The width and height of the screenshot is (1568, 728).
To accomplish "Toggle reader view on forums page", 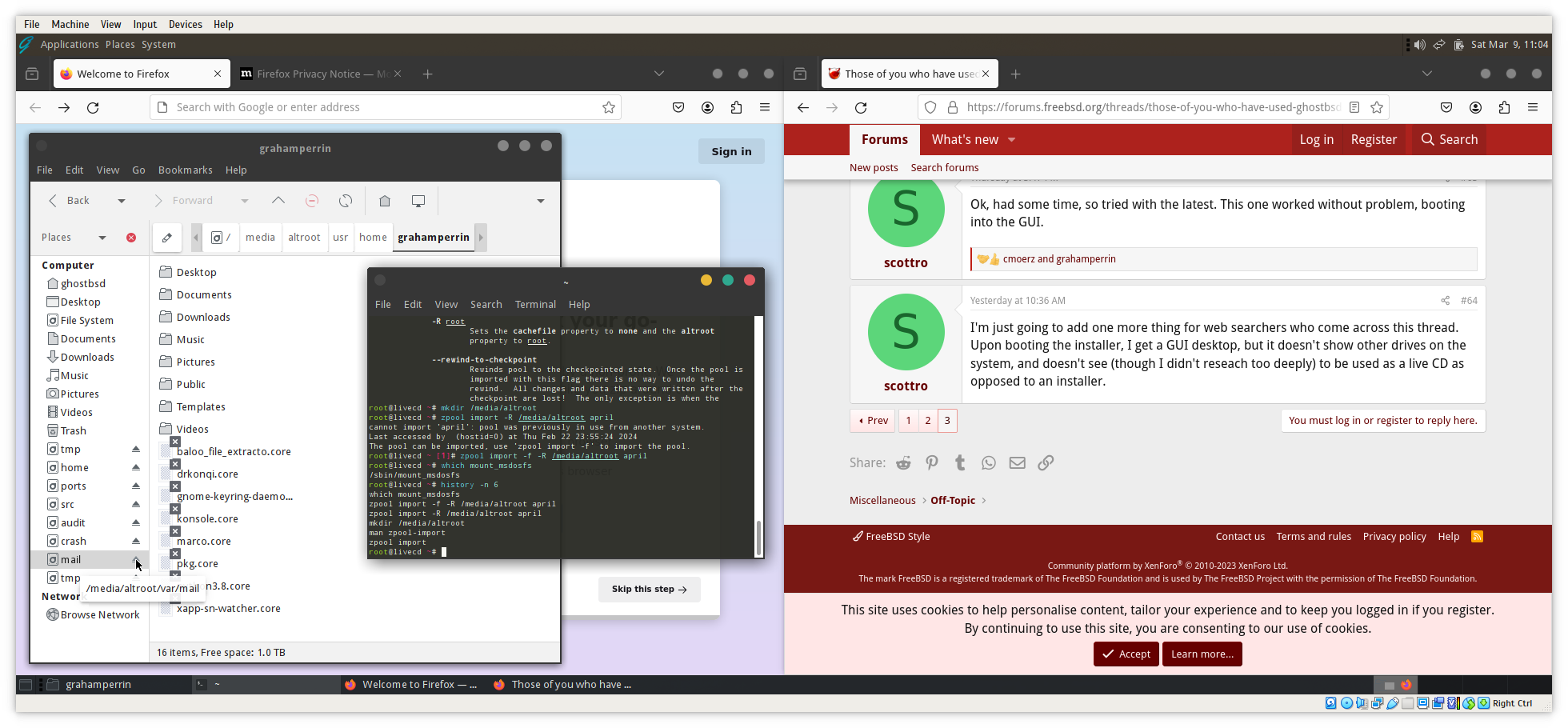I will tap(1354, 107).
